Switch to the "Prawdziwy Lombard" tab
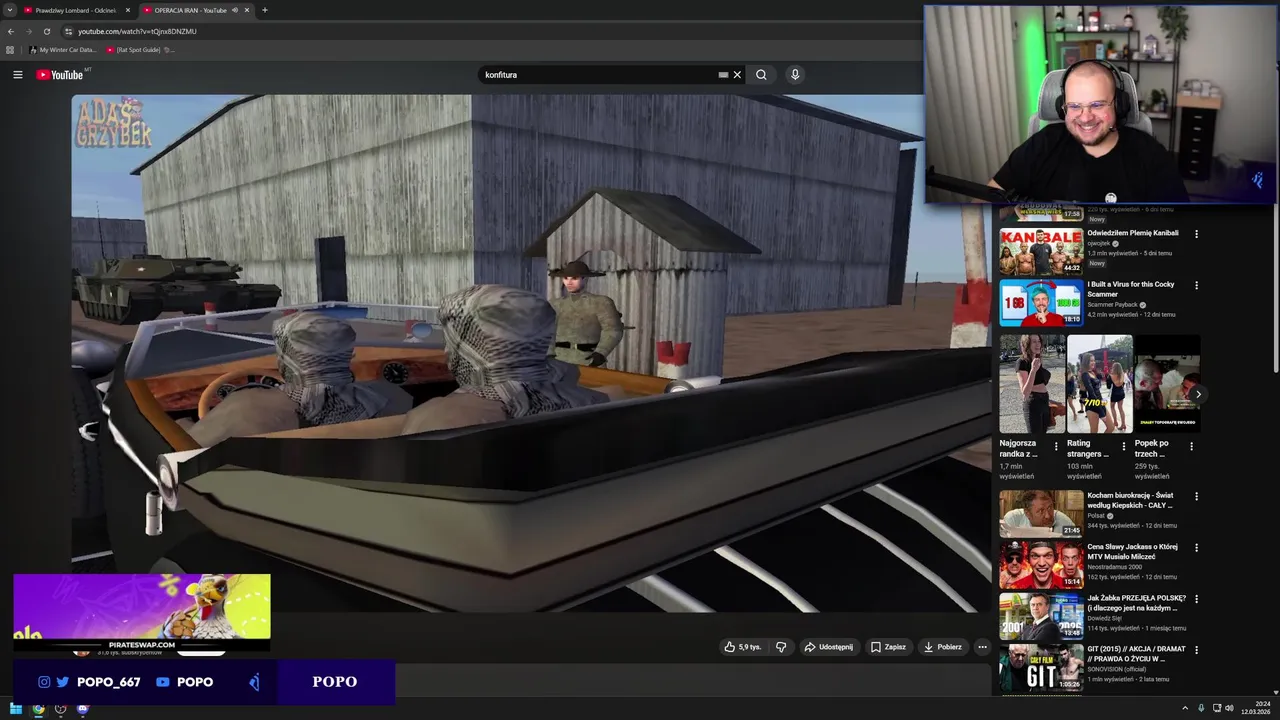1280x720 pixels. [75, 10]
